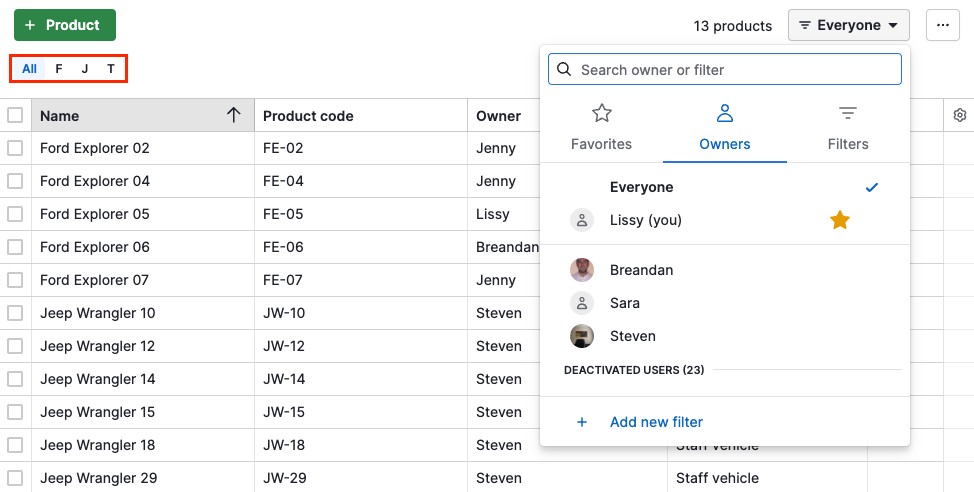This screenshot has height=492, width=974.
Task: Open the three-dot more options menu
Action: (x=943, y=25)
